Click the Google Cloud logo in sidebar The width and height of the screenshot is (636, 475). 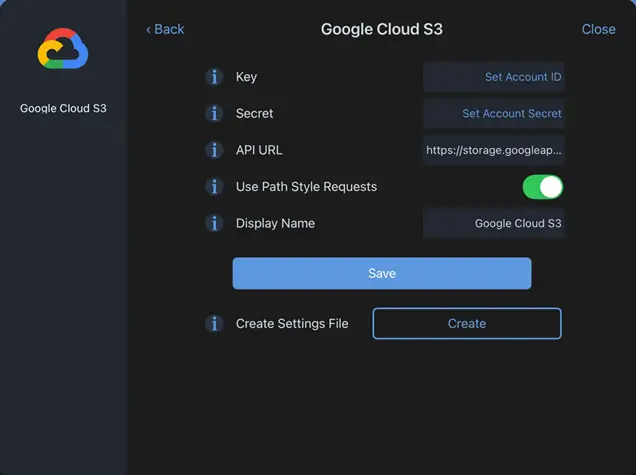[63, 50]
